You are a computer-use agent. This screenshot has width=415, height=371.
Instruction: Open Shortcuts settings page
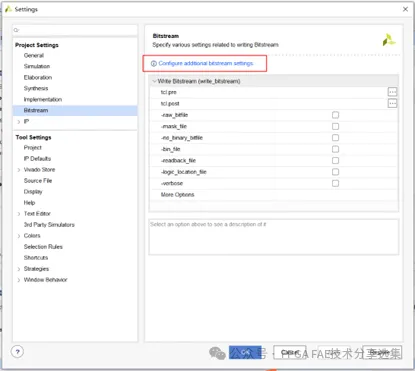(x=36, y=258)
